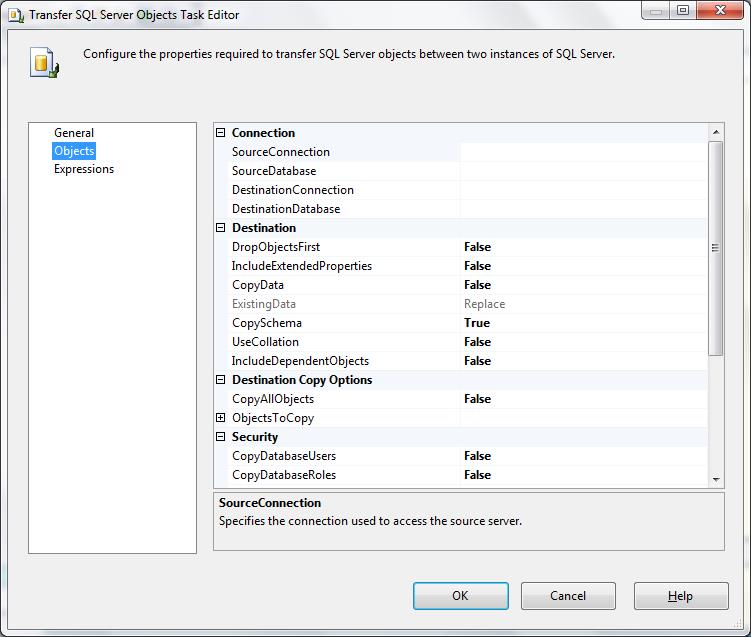Click the property grid scroll down arrow
The width and height of the screenshot is (751, 637).
716,479
